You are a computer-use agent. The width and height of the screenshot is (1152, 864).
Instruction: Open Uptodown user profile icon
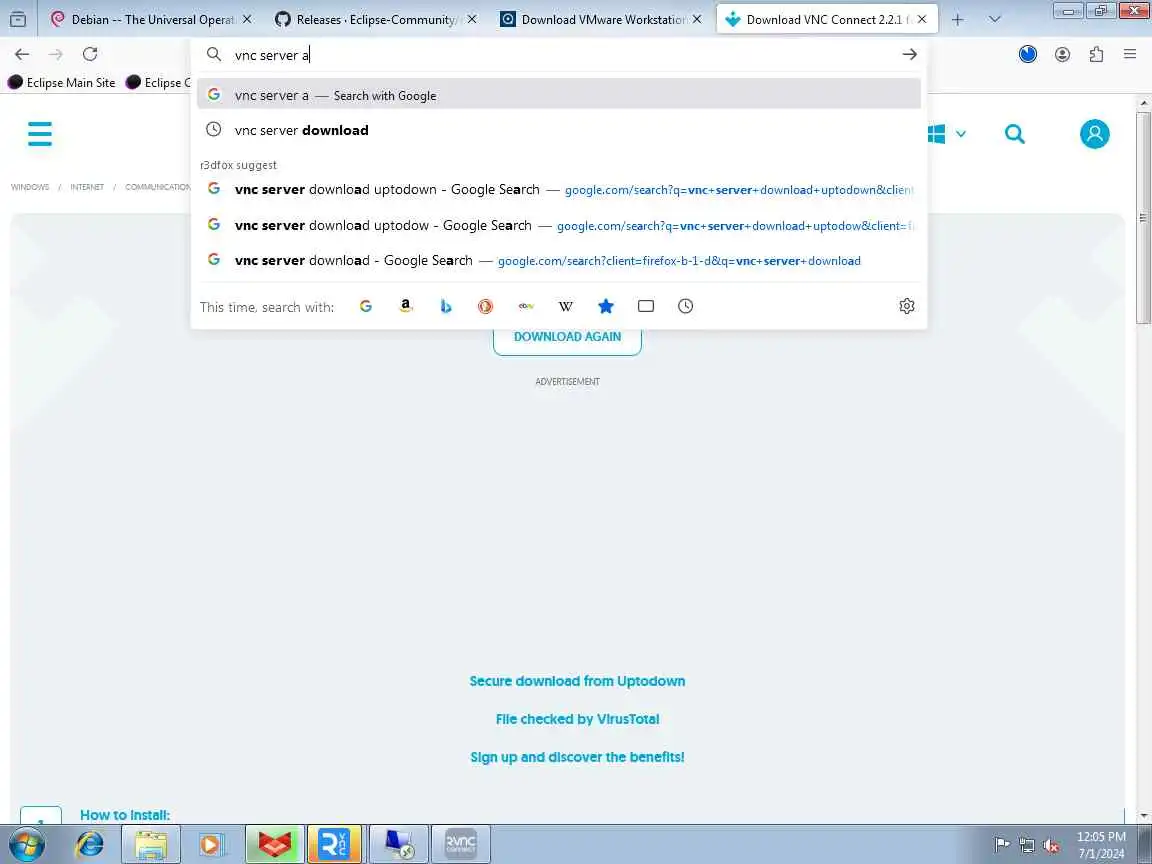pos(1095,134)
